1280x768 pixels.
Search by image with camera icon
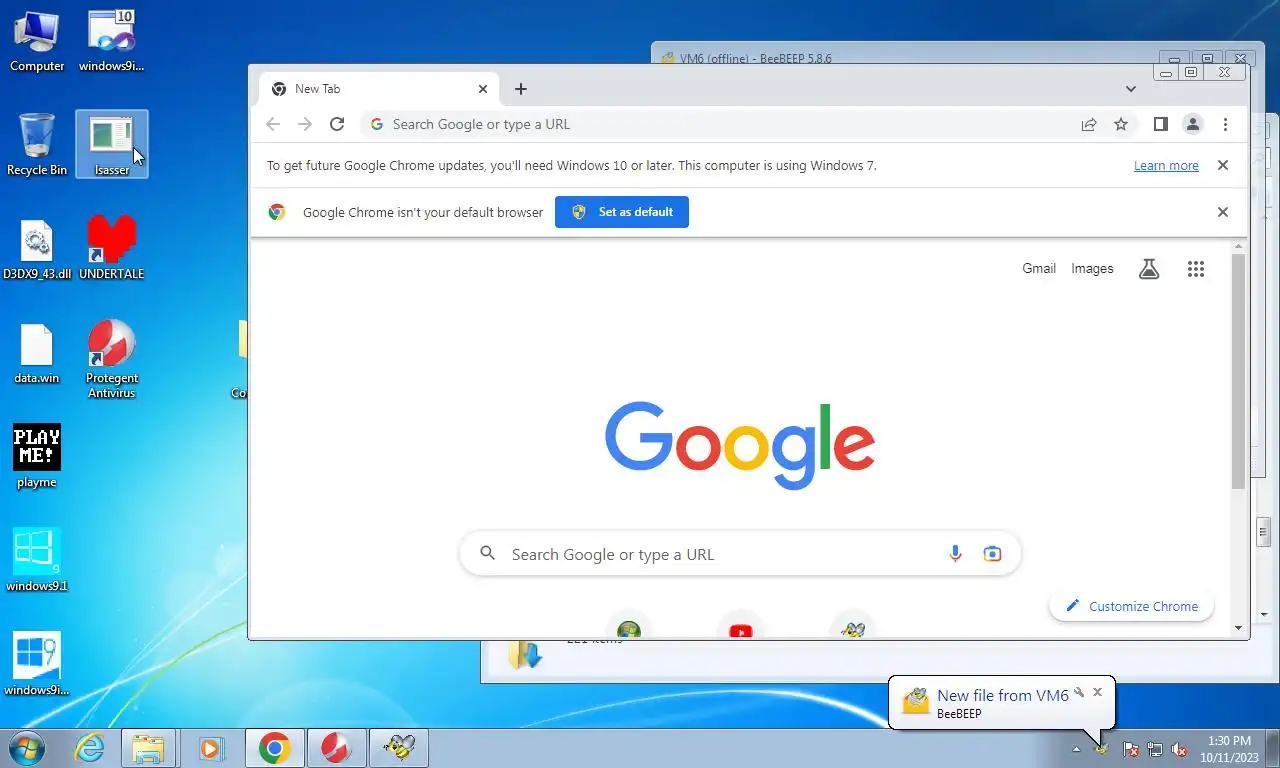point(992,554)
